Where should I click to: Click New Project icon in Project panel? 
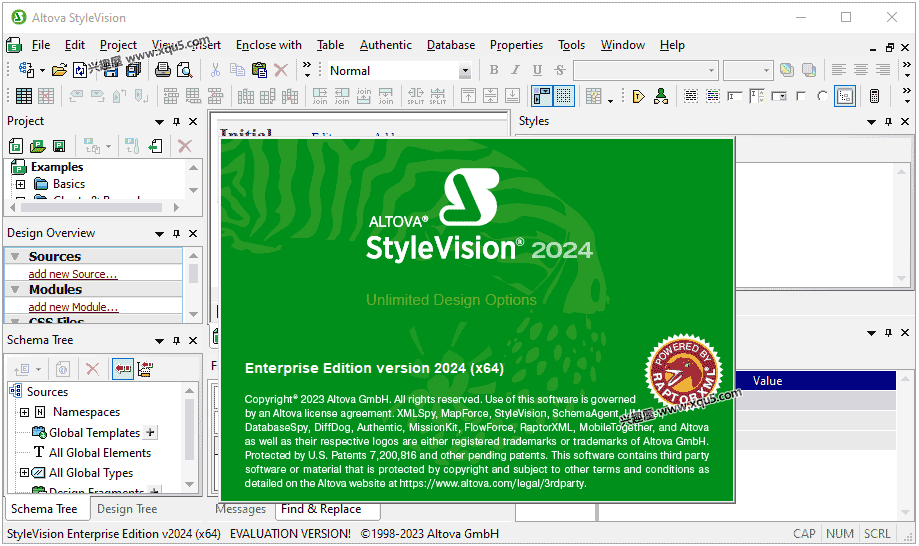tap(16, 146)
